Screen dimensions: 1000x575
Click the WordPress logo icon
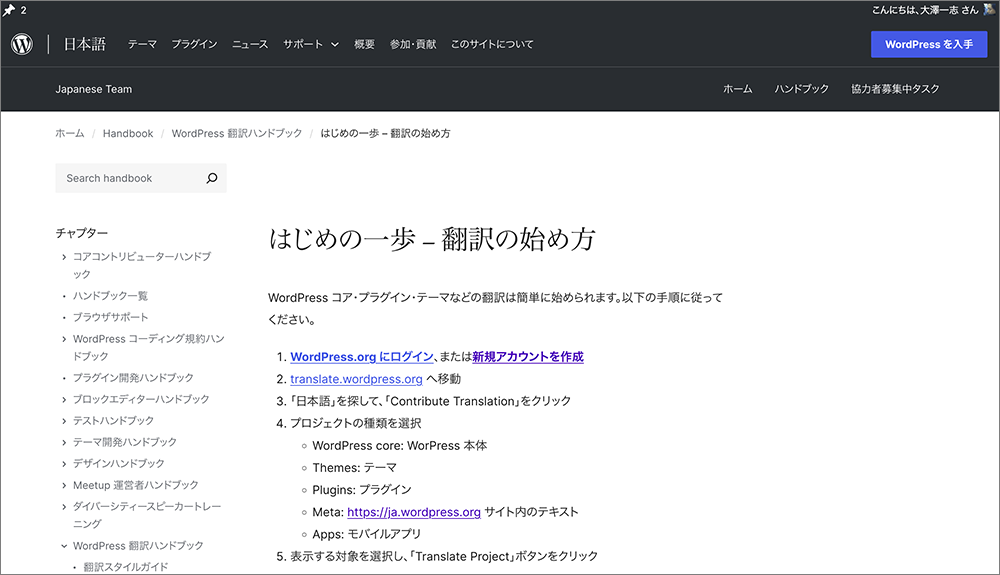point(22,44)
